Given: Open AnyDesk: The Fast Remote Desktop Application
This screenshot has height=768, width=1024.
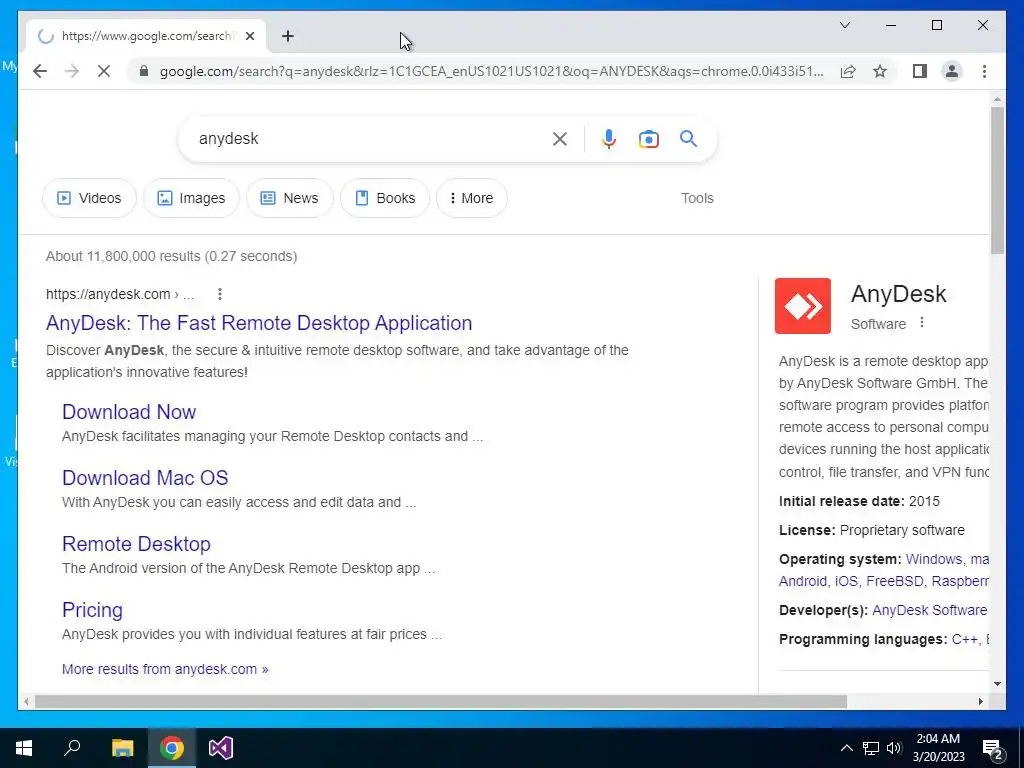Looking at the screenshot, I should [259, 323].
